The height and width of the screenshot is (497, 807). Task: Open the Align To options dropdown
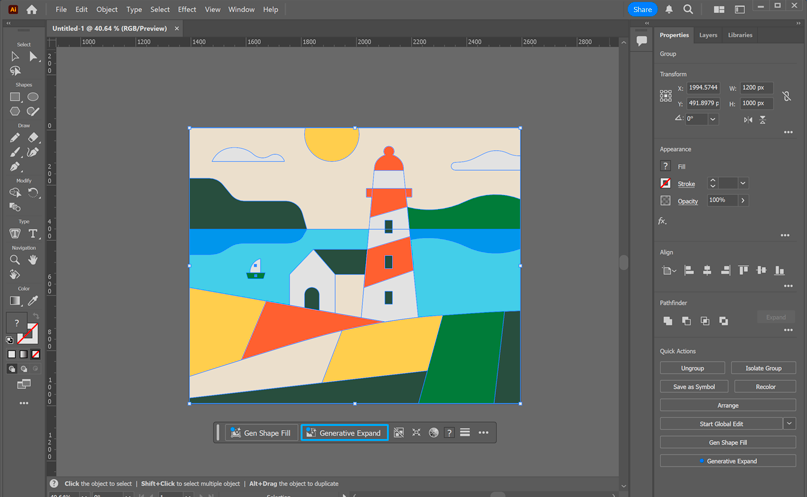[x=669, y=270]
